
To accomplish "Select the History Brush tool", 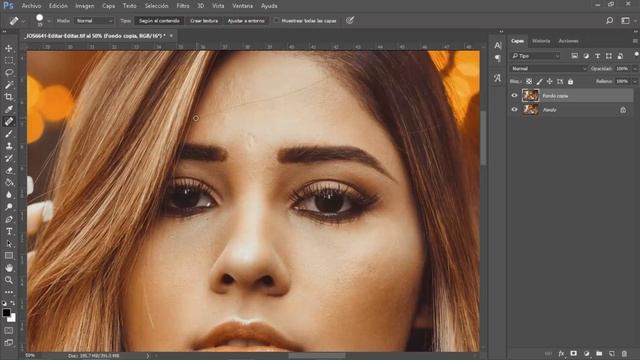I will (9, 158).
